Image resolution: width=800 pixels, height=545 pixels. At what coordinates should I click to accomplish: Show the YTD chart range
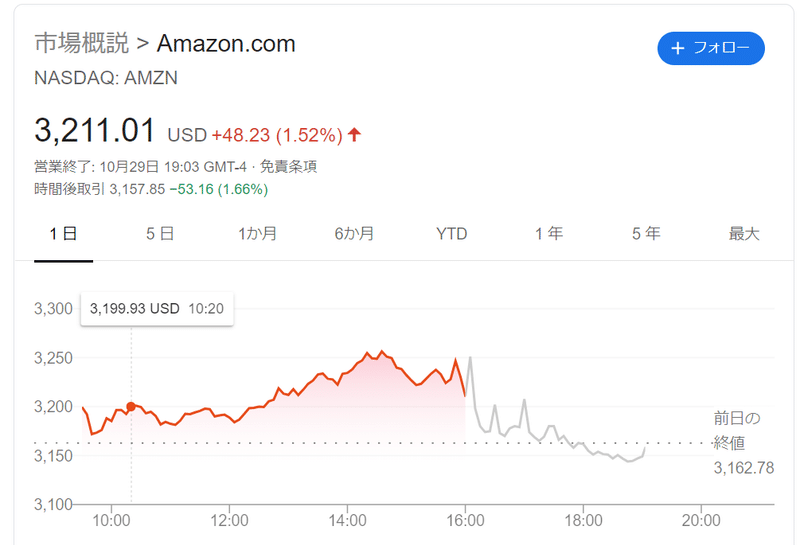452,234
